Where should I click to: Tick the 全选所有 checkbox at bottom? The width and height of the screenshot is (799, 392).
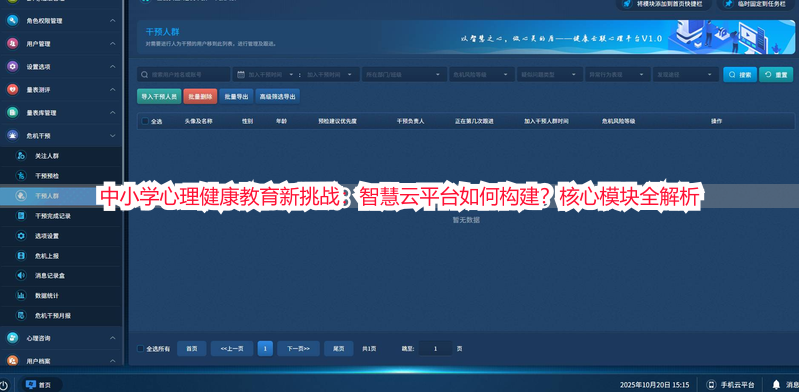pyautogui.click(x=141, y=349)
